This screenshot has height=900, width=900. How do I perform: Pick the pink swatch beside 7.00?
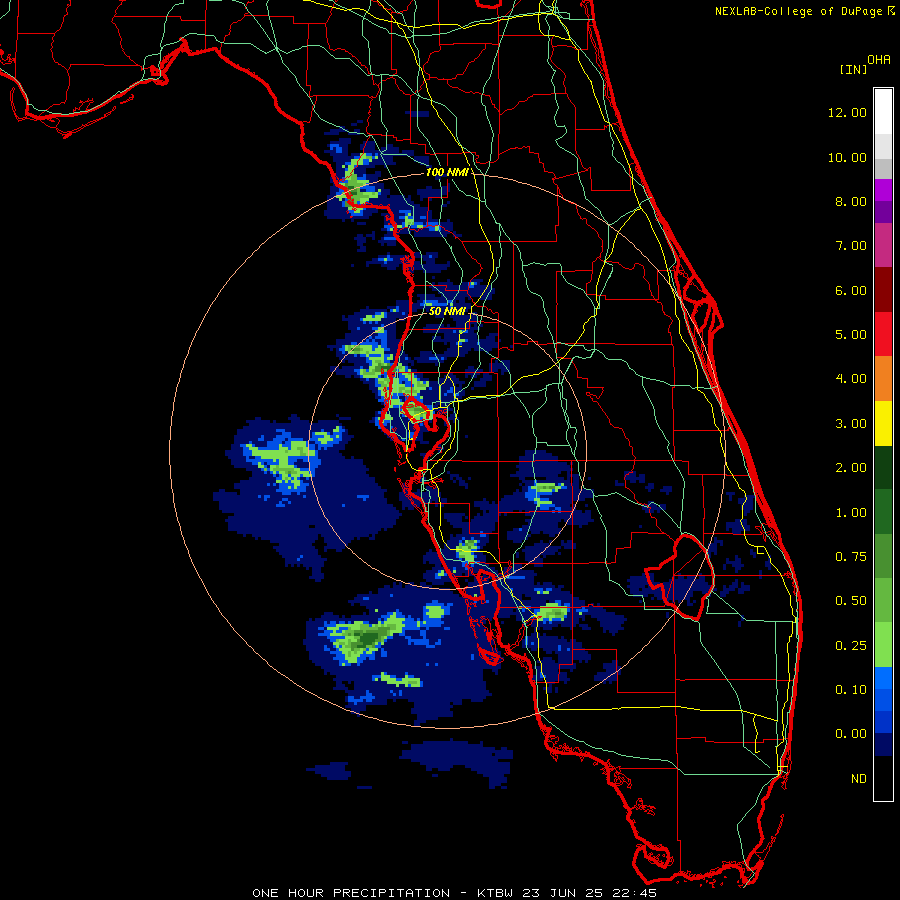(x=883, y=246)
